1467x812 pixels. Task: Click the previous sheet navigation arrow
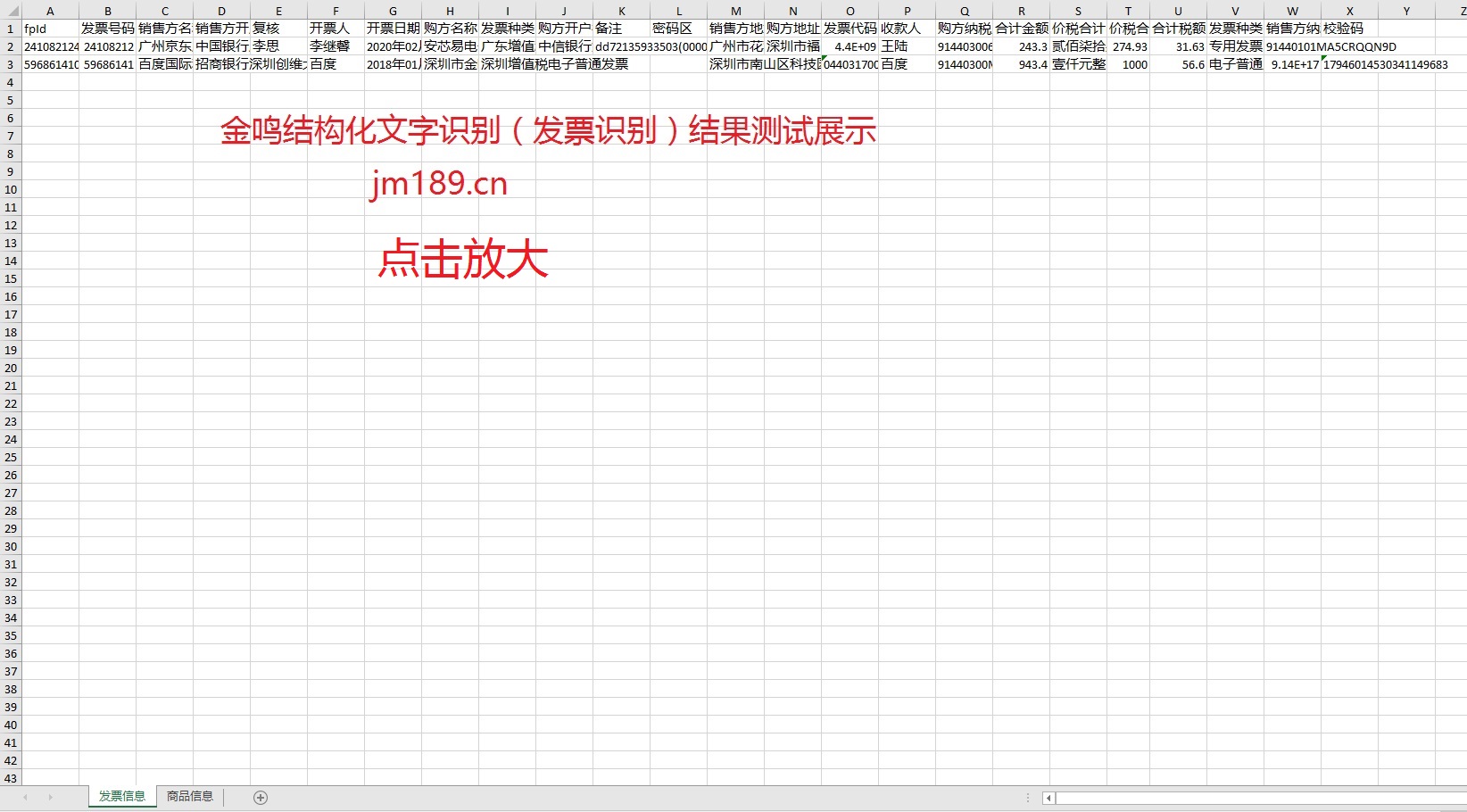pos(25,798)
